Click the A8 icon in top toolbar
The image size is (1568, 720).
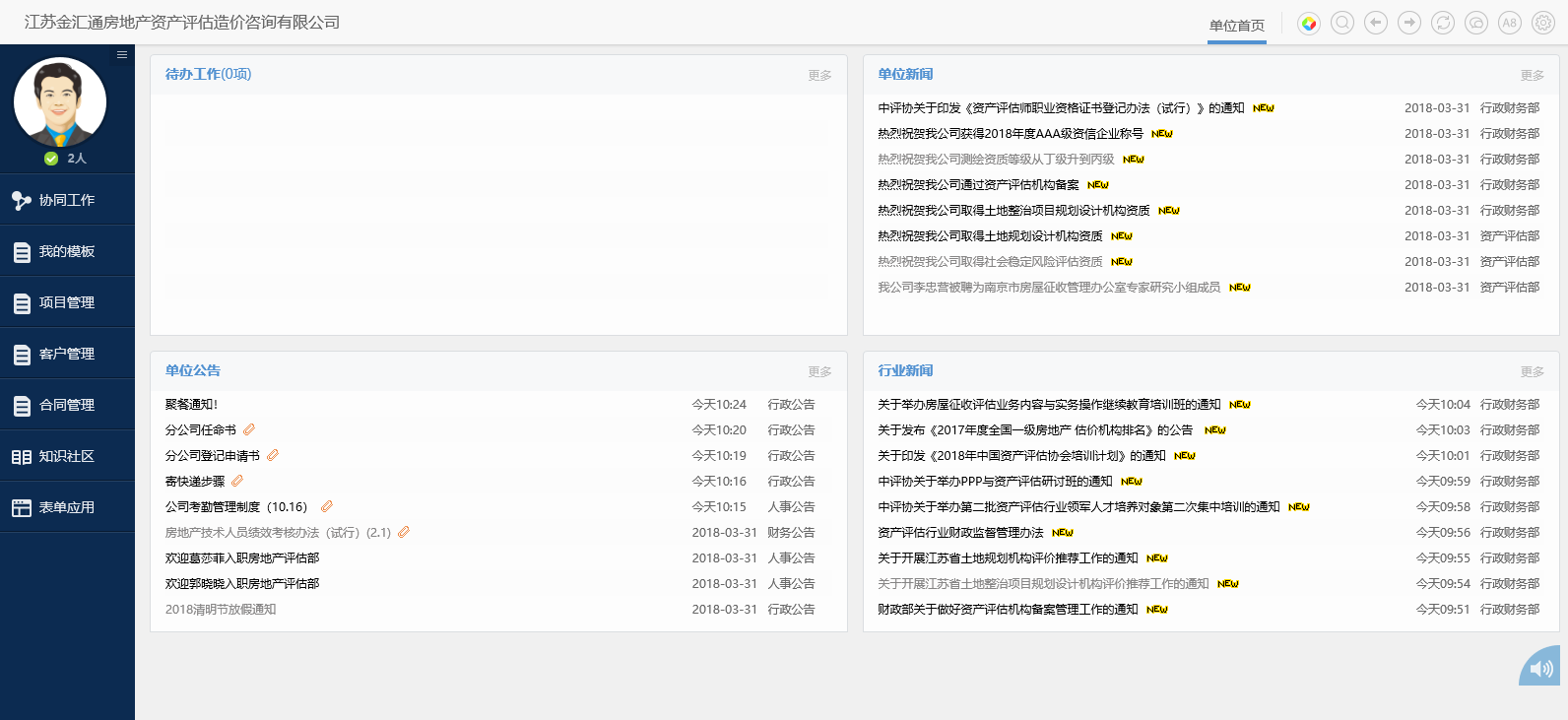coord(1510,24)
